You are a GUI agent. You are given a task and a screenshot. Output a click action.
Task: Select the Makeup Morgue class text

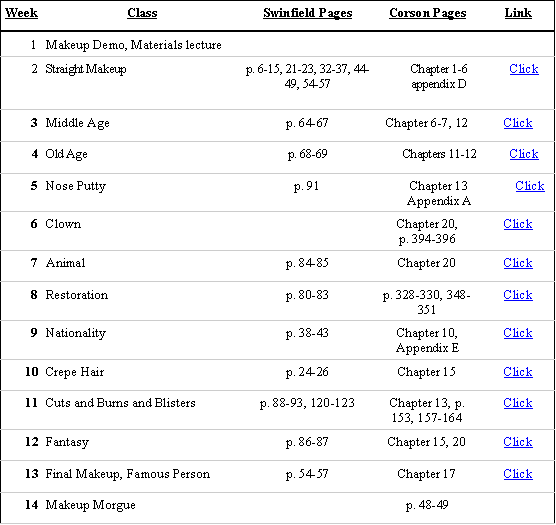pos(90,505)
